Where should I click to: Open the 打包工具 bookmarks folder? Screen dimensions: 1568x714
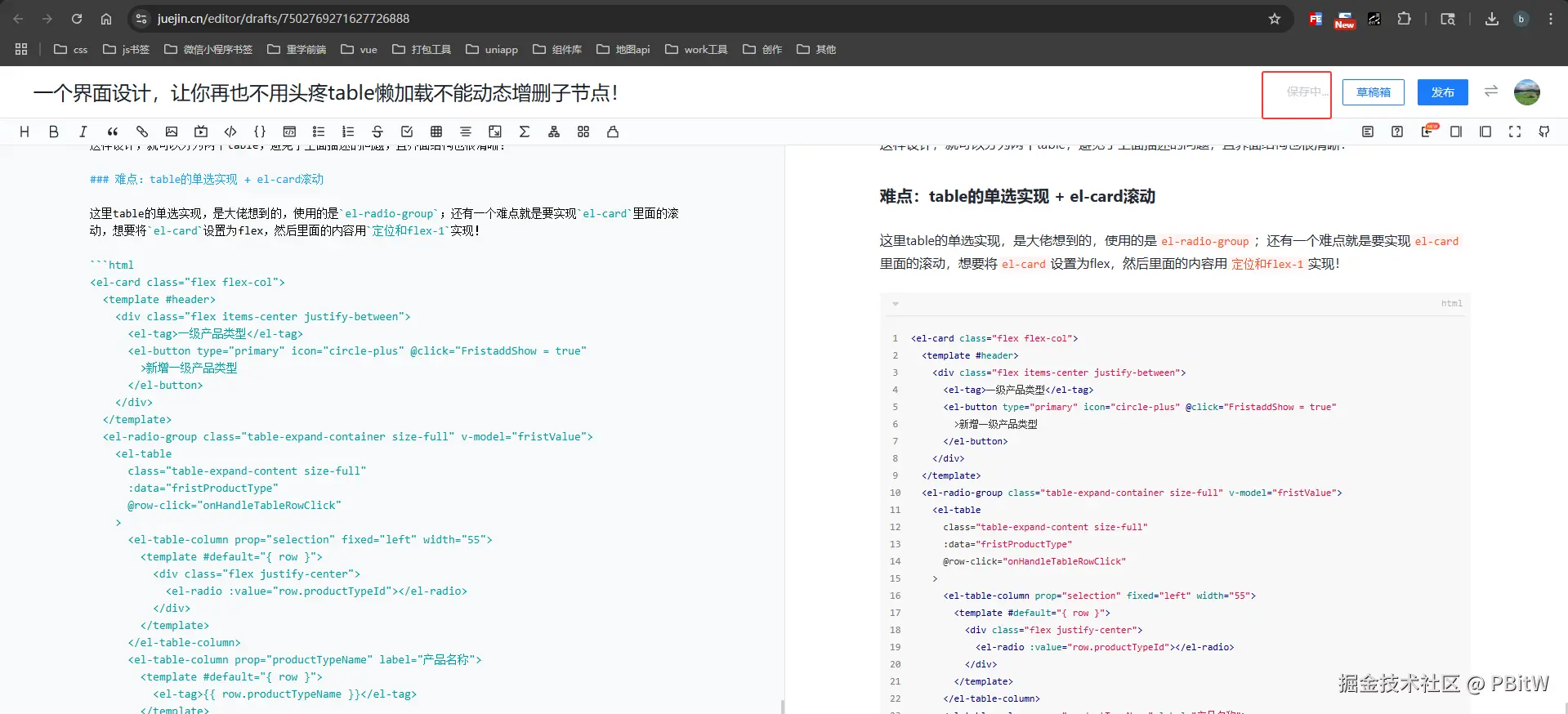point(422,49)
